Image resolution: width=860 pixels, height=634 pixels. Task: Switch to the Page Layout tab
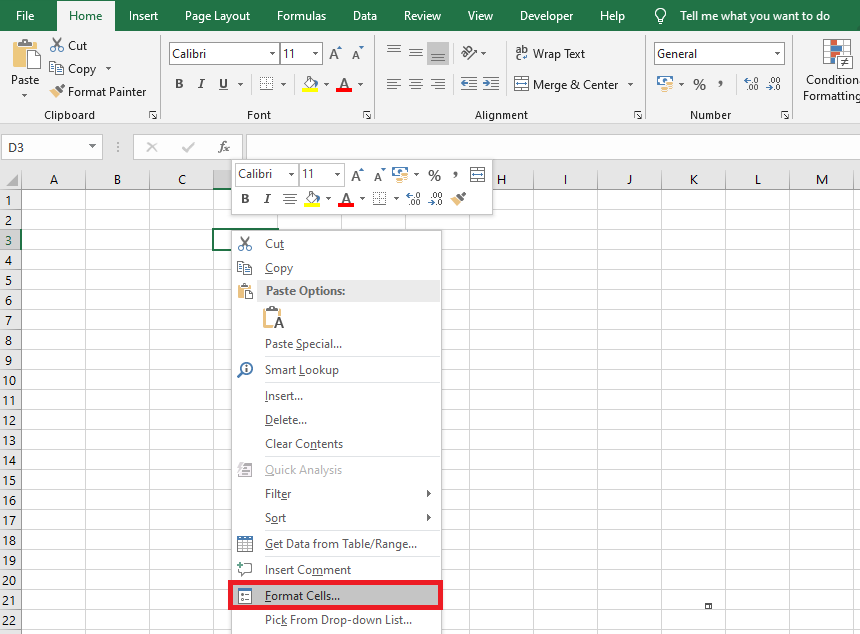coord(217,16)
